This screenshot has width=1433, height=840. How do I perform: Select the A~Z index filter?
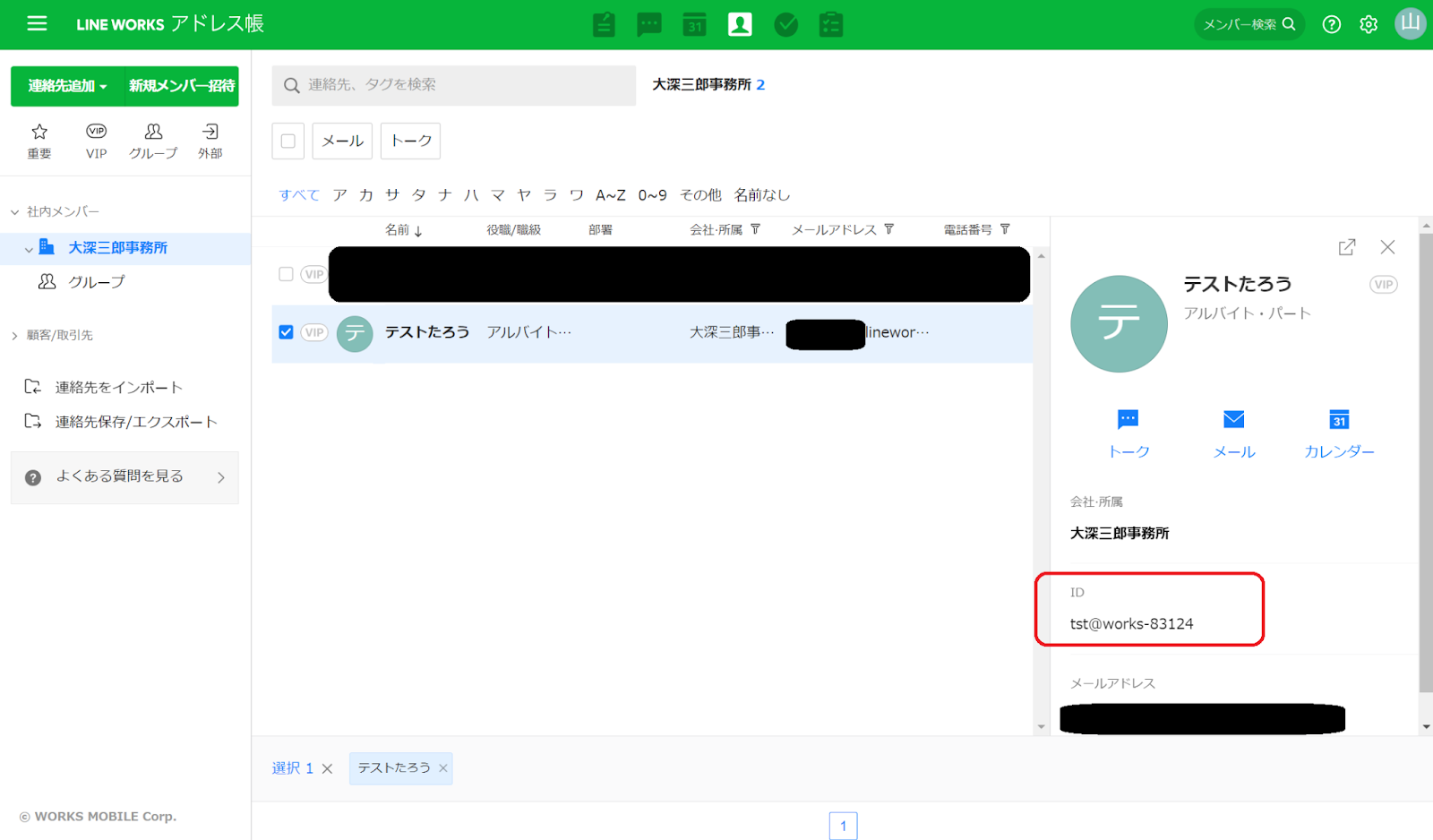(x=611, y=195)
